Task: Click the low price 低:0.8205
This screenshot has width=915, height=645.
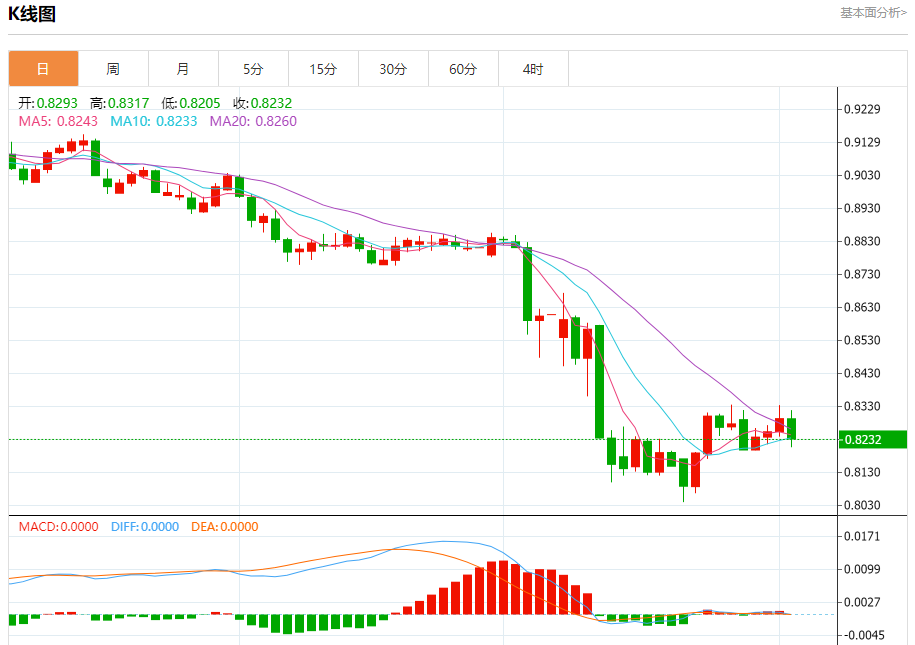Action: 191,103
